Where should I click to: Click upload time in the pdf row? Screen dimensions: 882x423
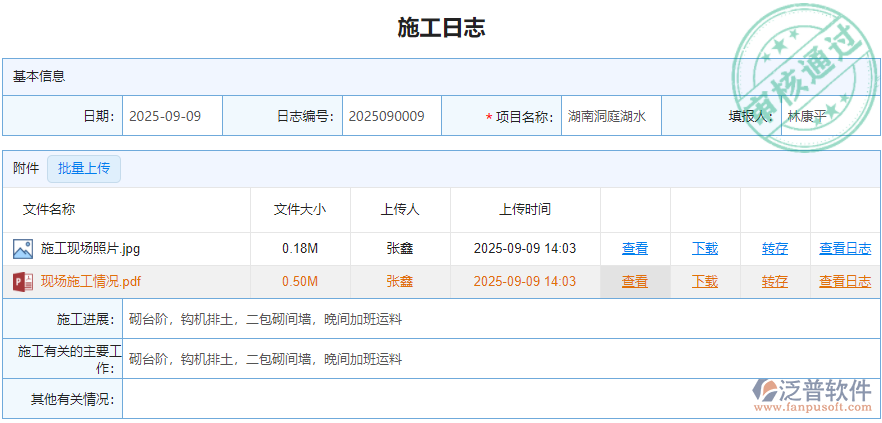[525, 282]
